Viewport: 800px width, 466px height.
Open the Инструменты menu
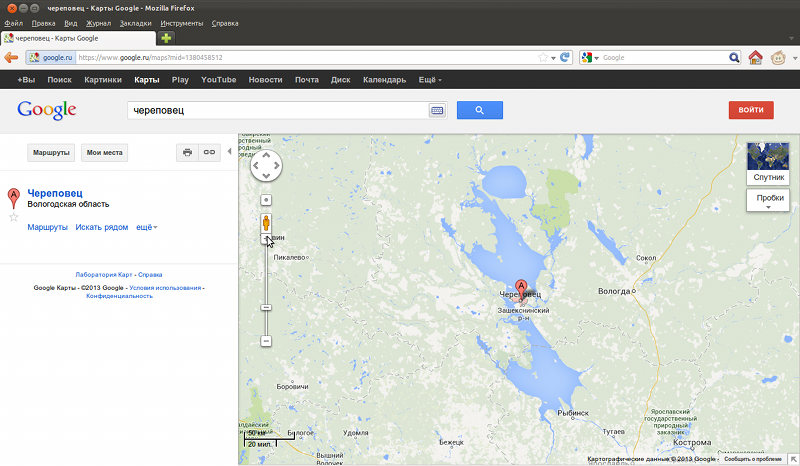pos(182,23)
